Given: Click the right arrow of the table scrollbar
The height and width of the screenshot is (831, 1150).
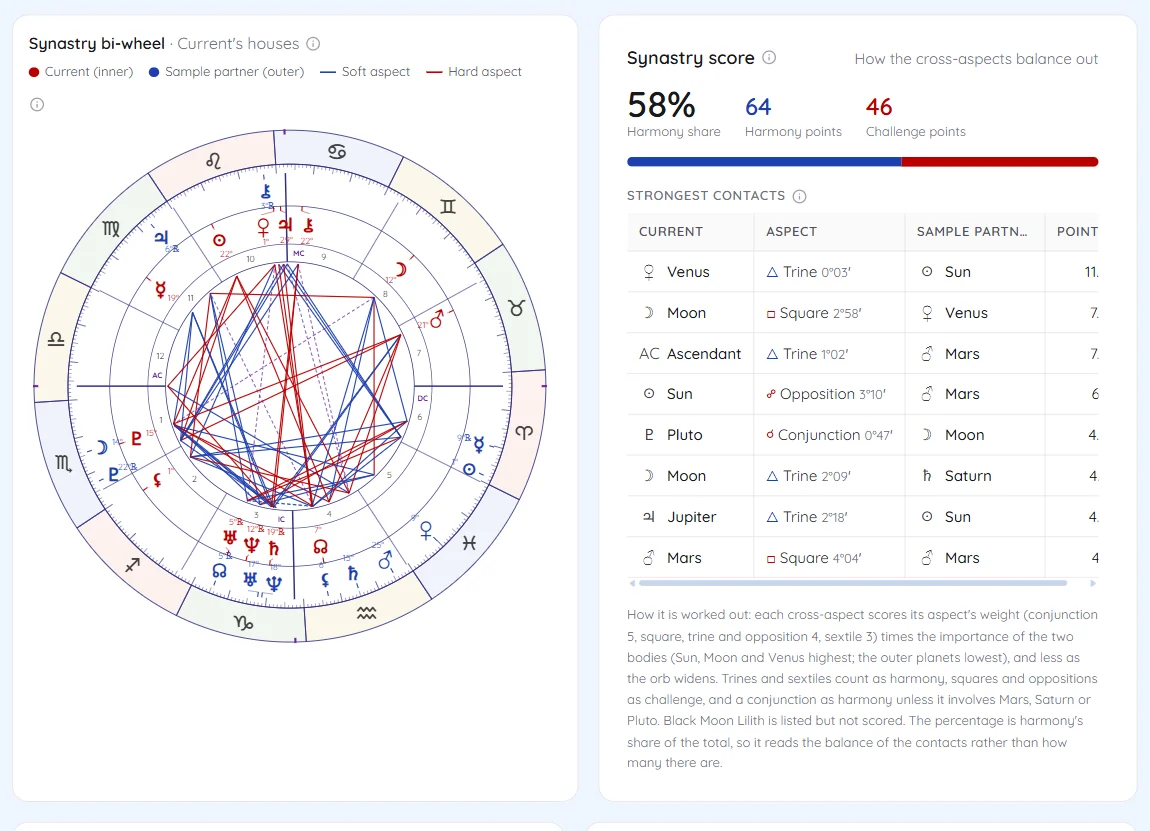Looking at the screenshot, I should coord(1093,583).
